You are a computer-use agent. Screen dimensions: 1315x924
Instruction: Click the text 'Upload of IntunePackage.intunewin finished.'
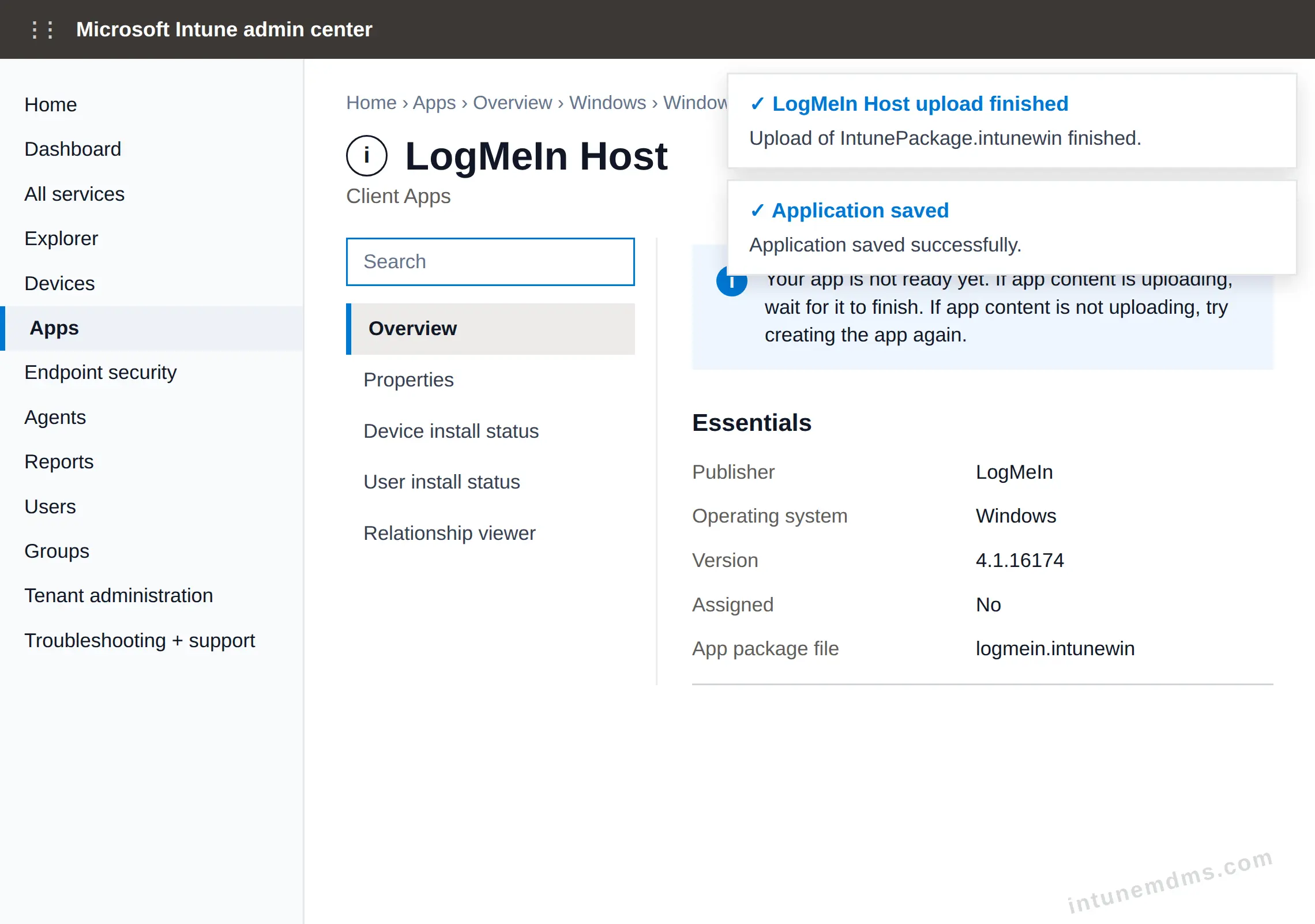945,138
